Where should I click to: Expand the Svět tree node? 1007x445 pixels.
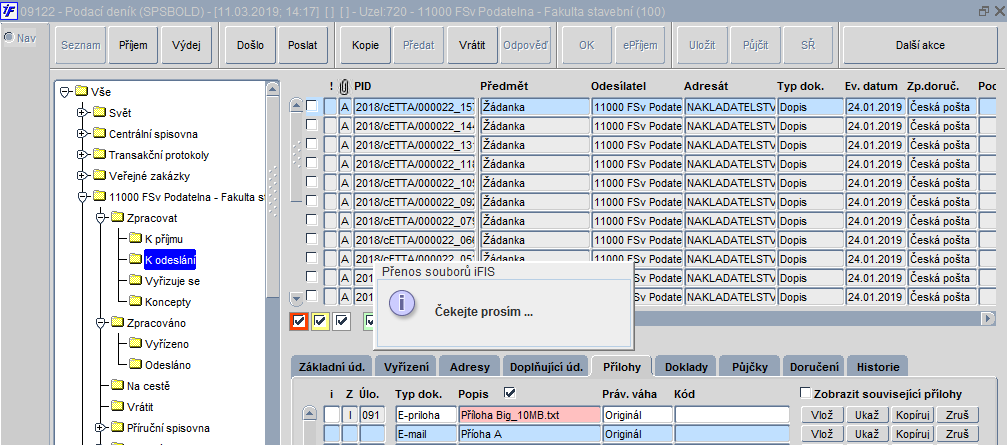pyautogui.click(x=82, y=113)
